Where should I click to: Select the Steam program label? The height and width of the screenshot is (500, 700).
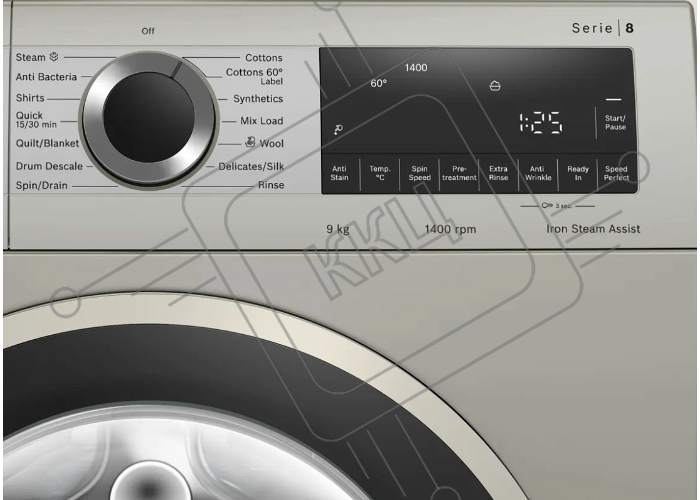[x=30, y=57]
